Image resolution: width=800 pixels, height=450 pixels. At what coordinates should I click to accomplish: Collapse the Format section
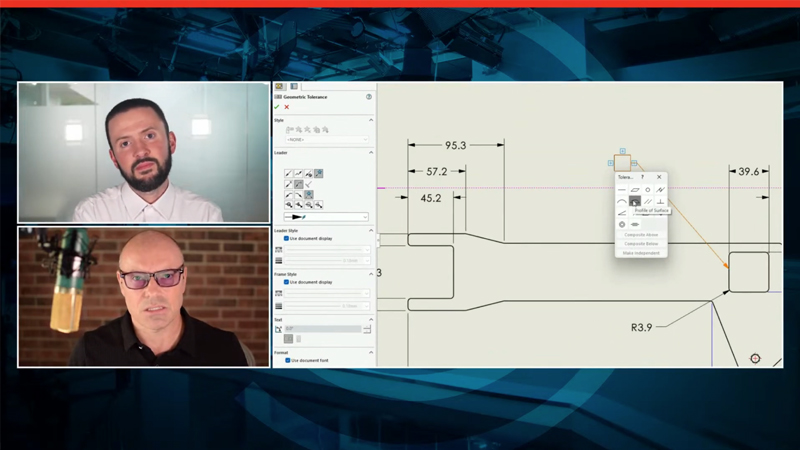(371, 353)
